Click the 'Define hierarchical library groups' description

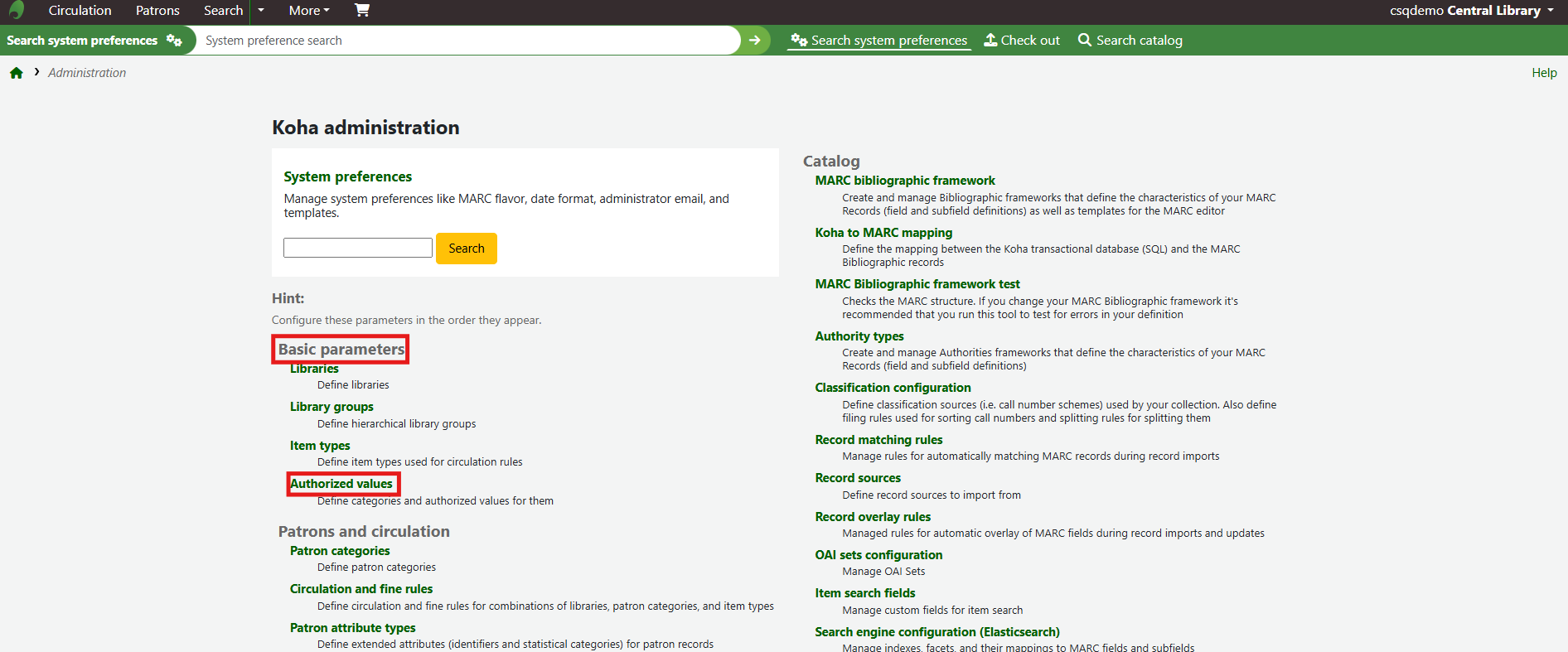click(397, 423)
